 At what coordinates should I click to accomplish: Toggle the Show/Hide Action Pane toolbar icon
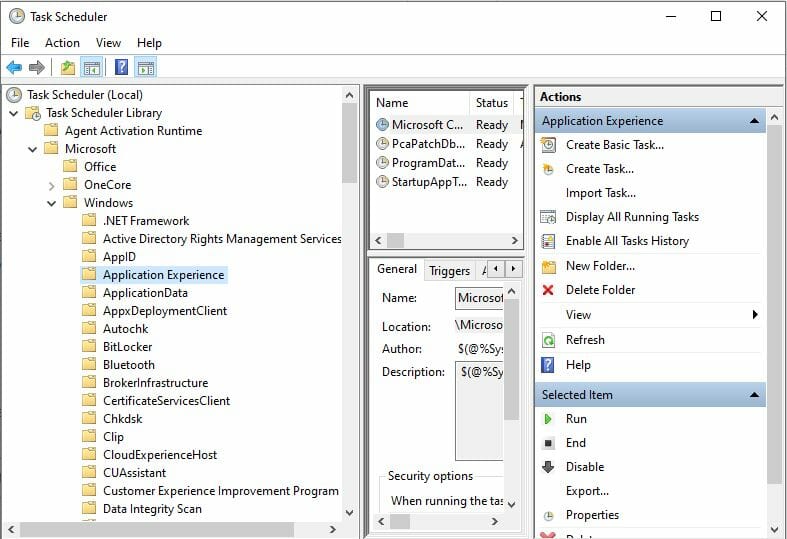click(146, 67)
